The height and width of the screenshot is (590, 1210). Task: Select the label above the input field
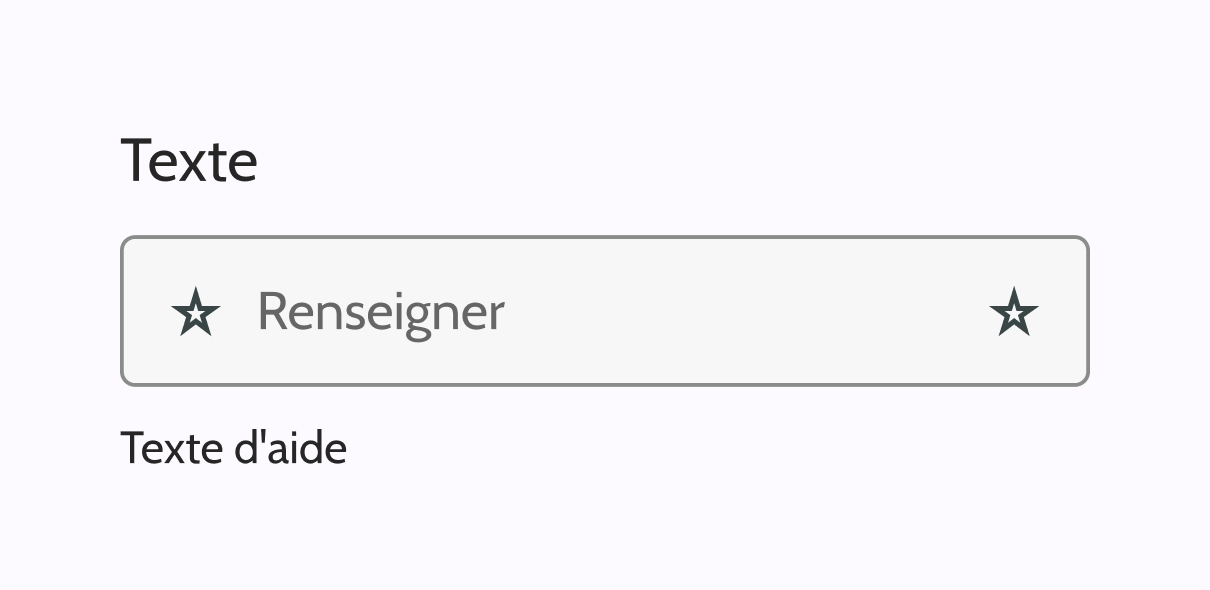click(189, 160)
